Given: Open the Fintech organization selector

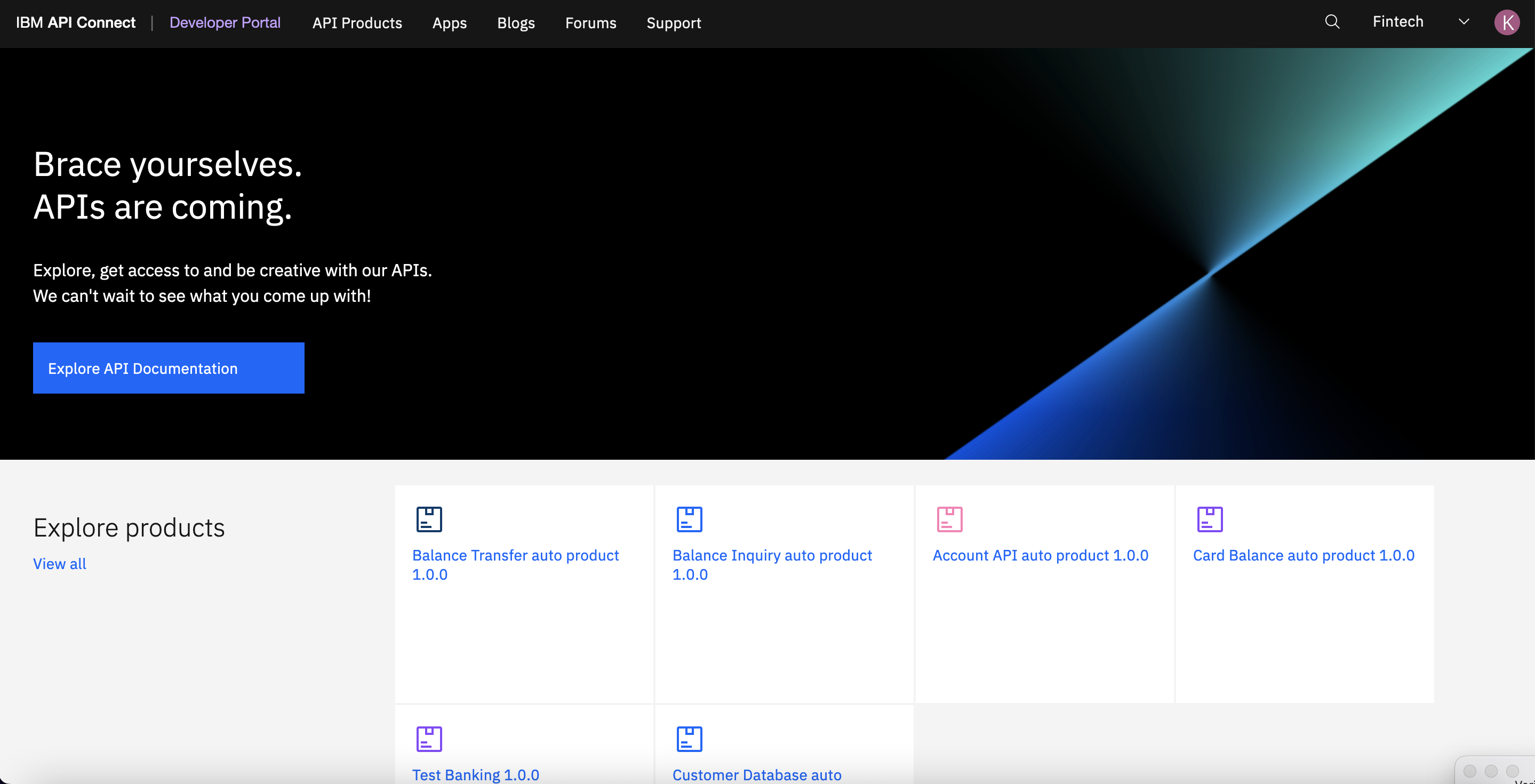Looking at the screenshot, I should 1398,22.
